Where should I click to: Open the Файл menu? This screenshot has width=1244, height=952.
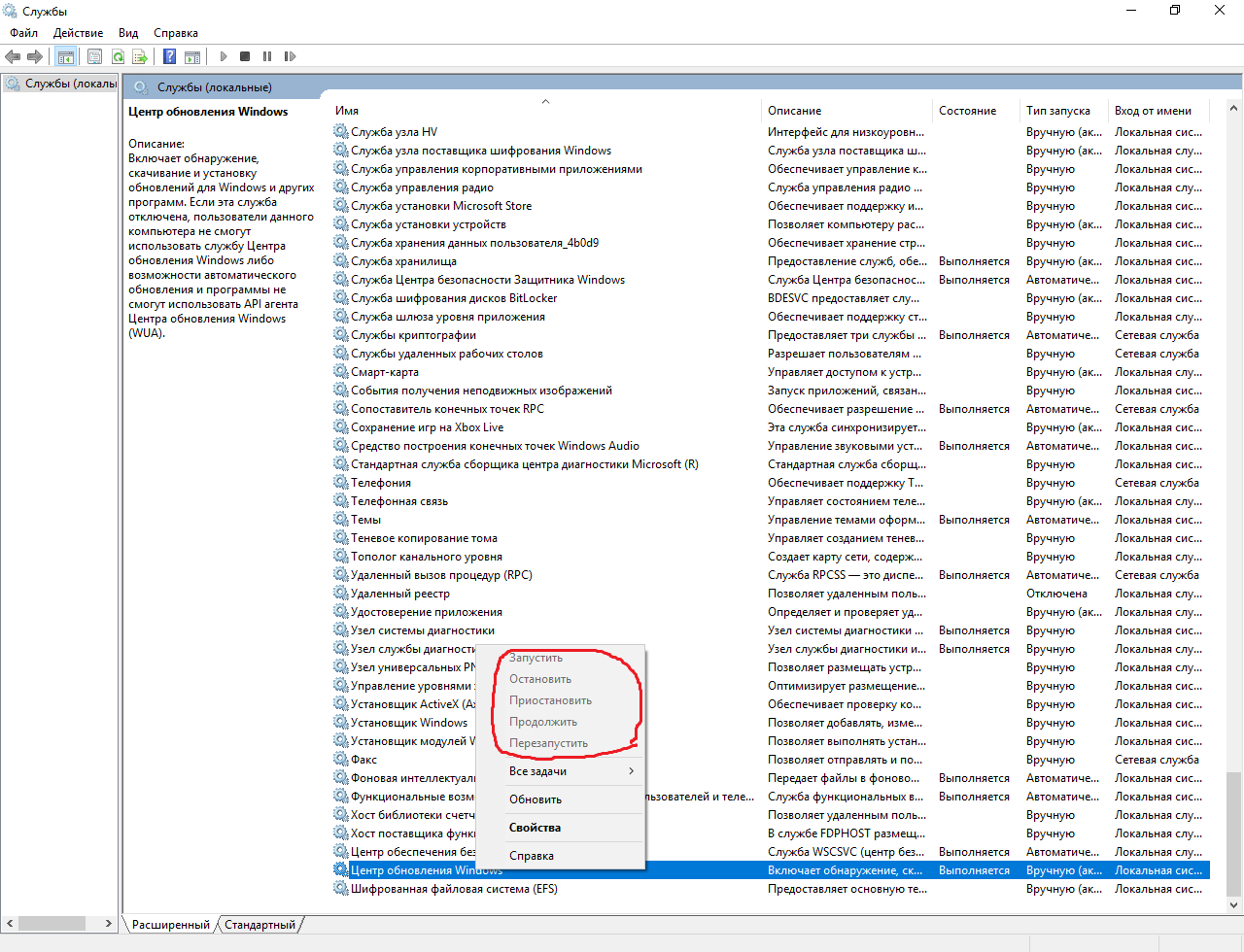tap(23, 33)
